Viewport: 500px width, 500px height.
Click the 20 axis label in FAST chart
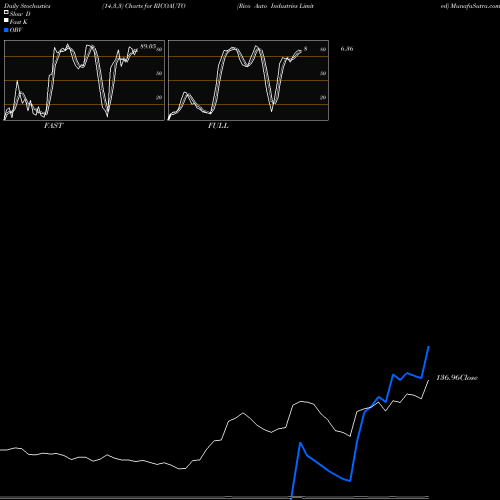(x=159, y=97)
